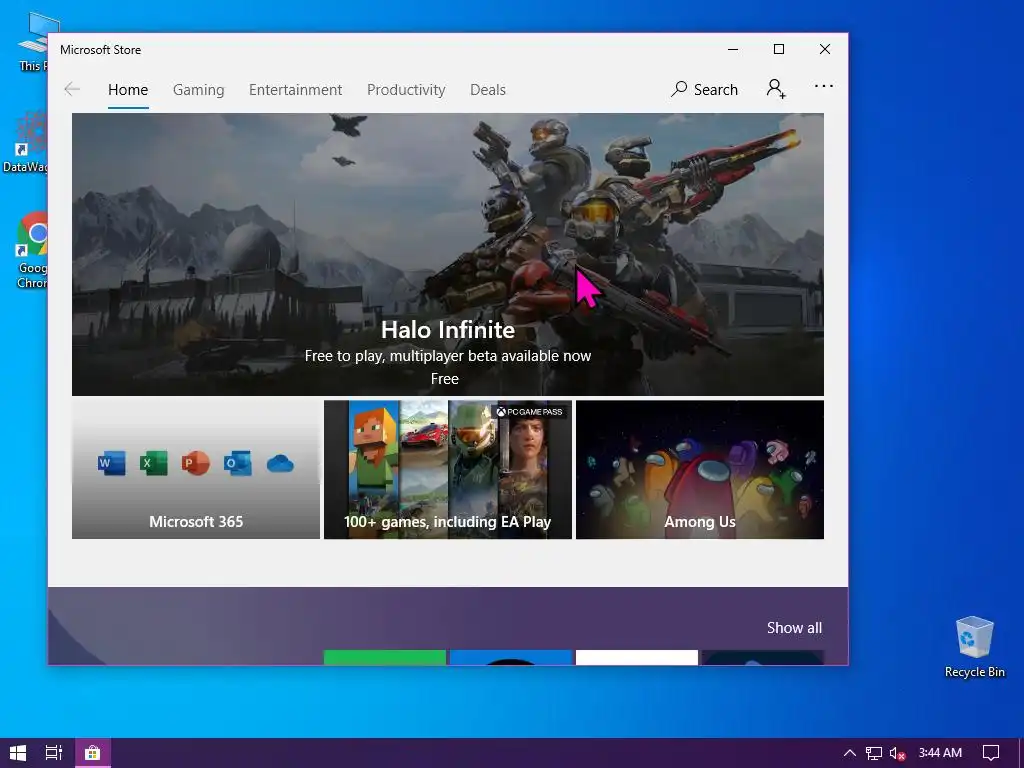This screenshot has width=1024, height=768.
Task: Click the Show all link
Action: [794, 628]
